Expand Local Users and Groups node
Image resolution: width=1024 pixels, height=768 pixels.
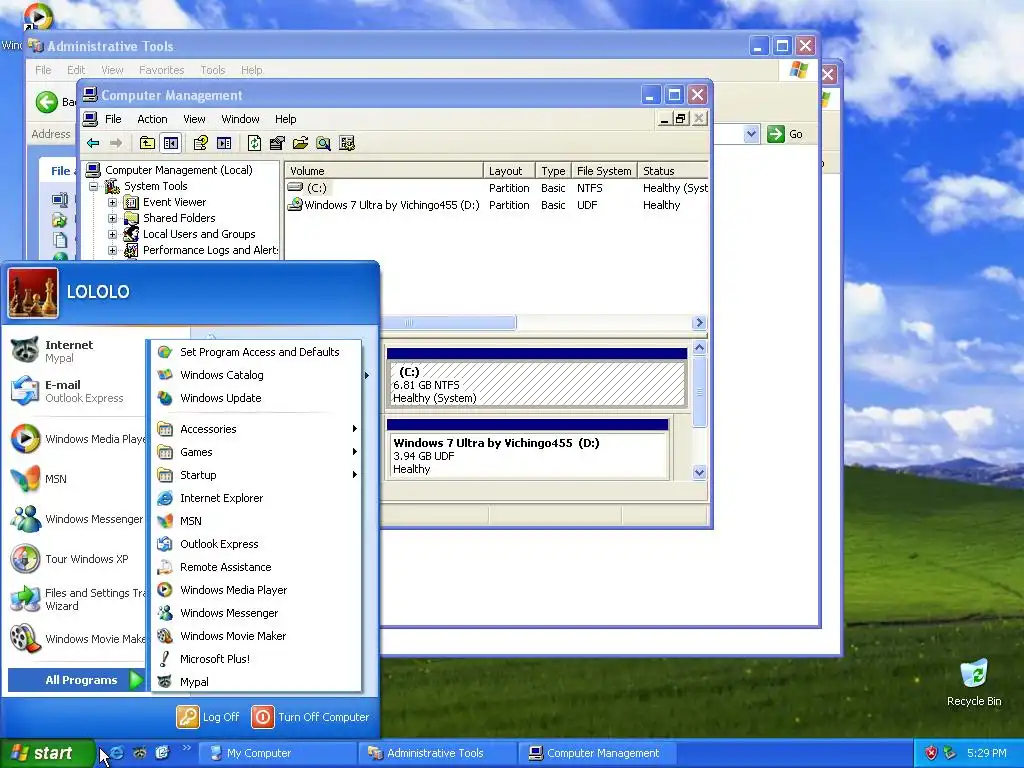click(112, 234)
